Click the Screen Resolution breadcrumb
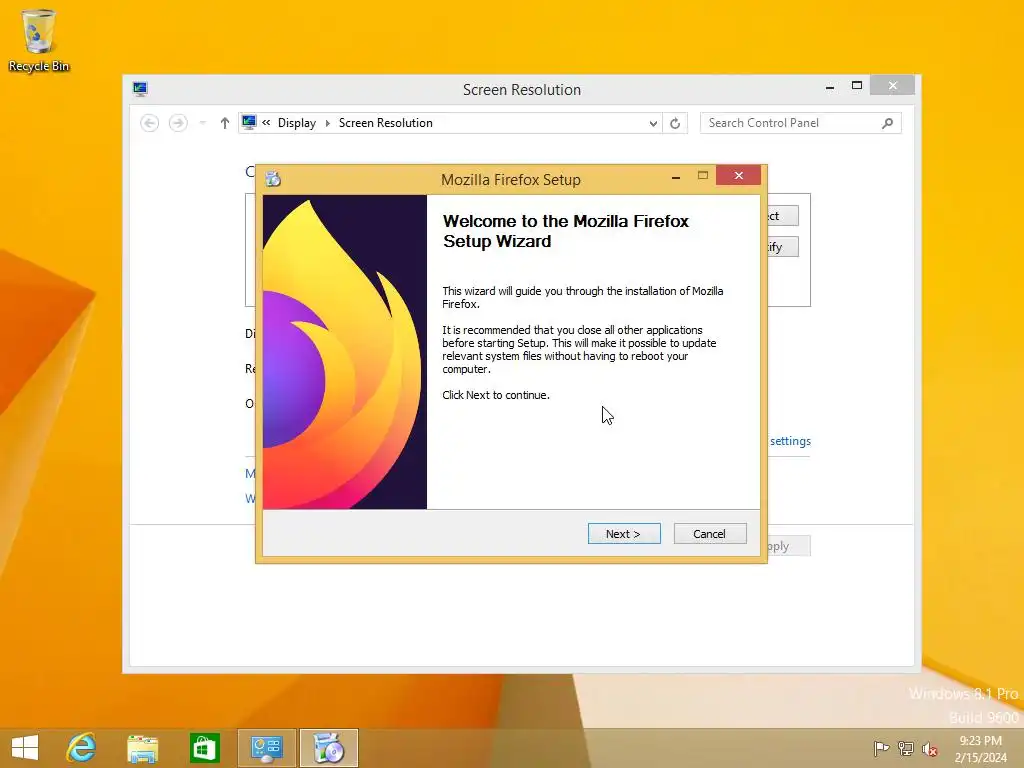The image size is (1024, 768). (385, 123)
